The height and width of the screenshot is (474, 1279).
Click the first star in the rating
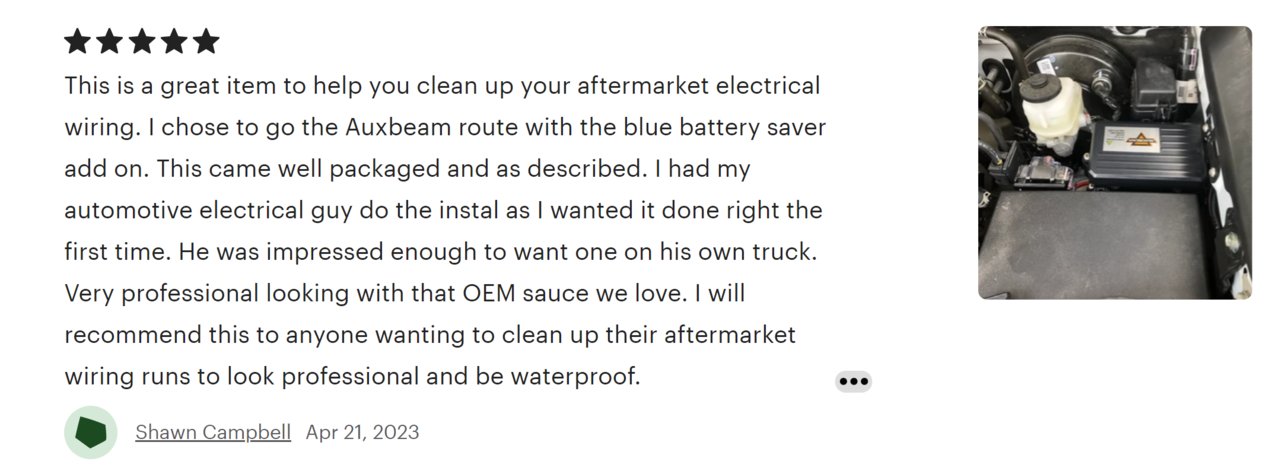pyautogui.click(x=78, y=41)
